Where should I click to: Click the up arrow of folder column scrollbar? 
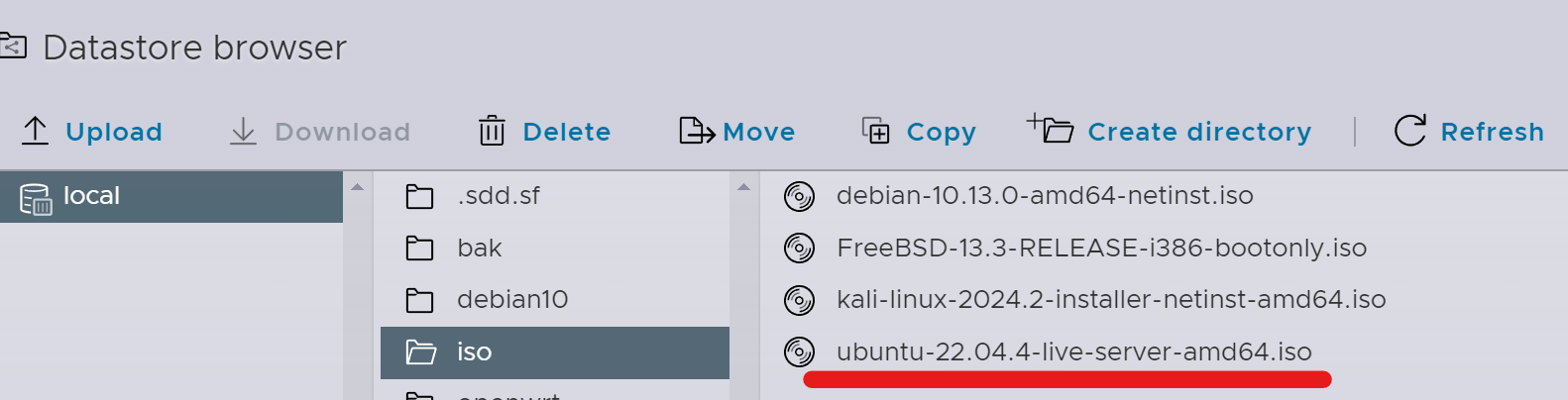point(743,187)
